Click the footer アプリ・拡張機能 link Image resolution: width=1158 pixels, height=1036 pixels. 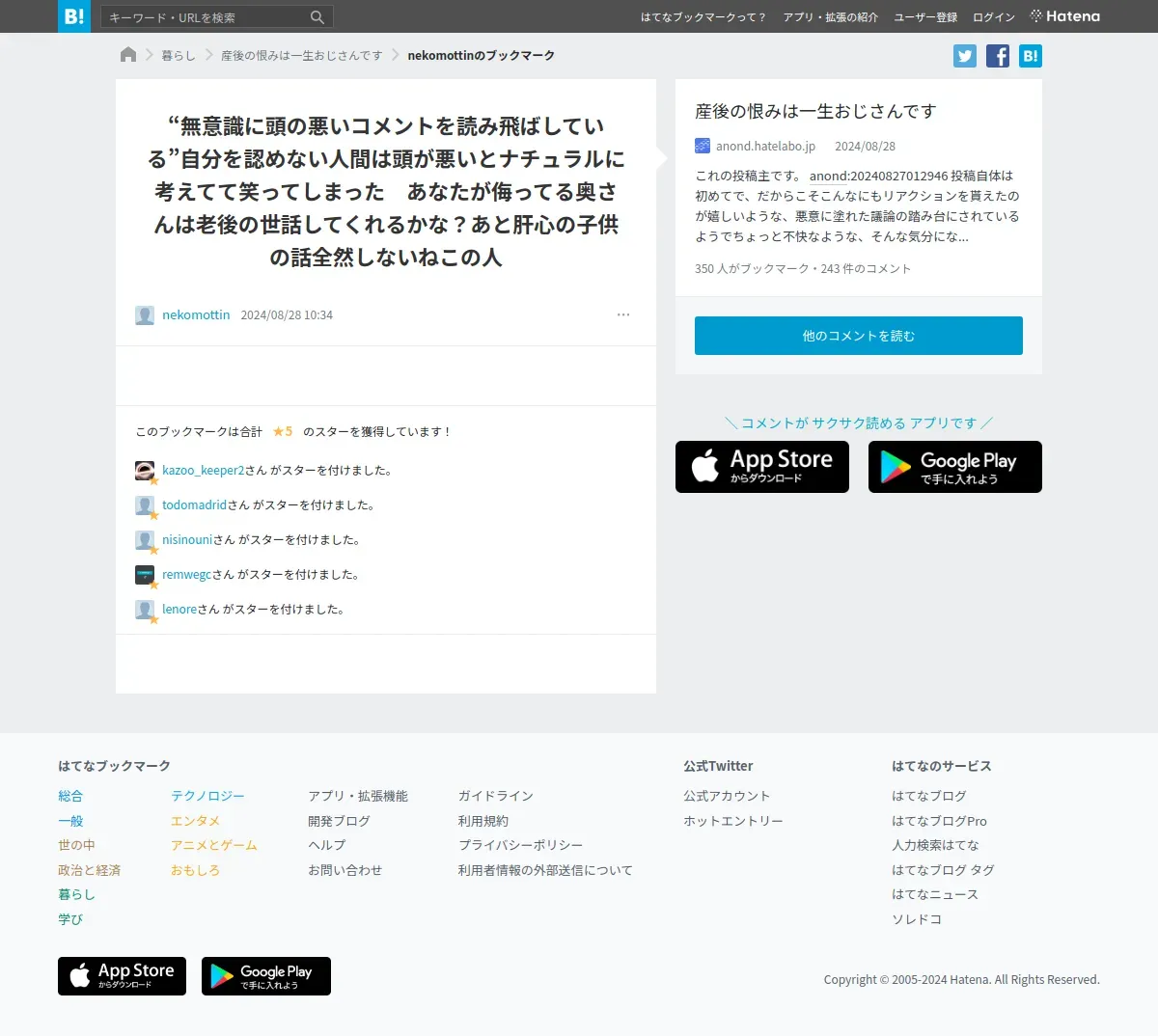358,797
